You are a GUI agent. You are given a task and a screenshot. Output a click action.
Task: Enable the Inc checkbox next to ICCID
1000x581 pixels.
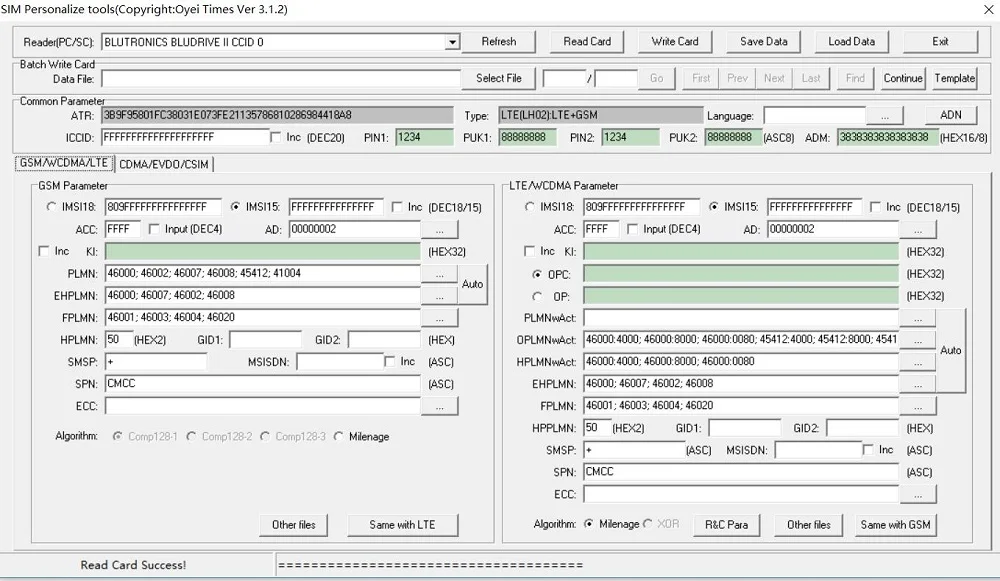tap(276, 137)
